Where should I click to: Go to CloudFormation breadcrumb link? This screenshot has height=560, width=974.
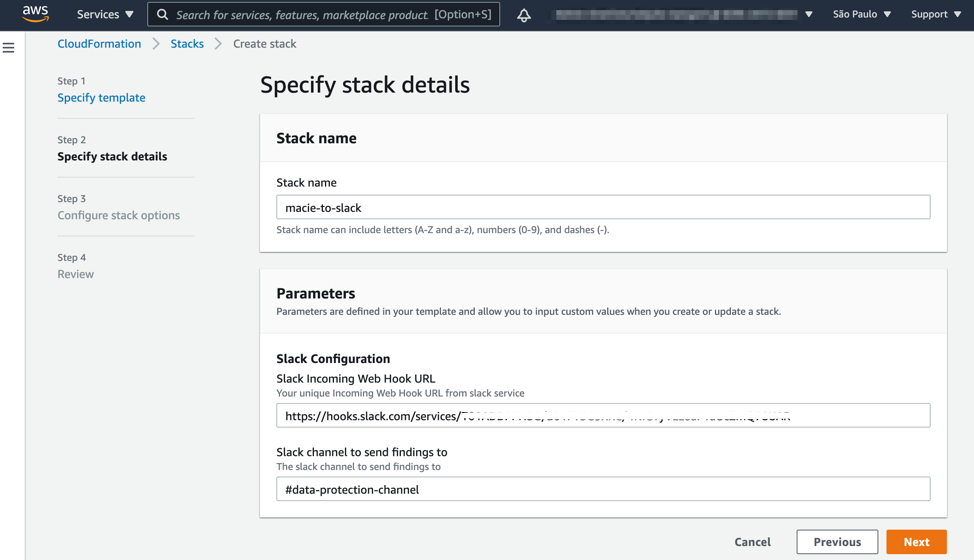(99, 43)
